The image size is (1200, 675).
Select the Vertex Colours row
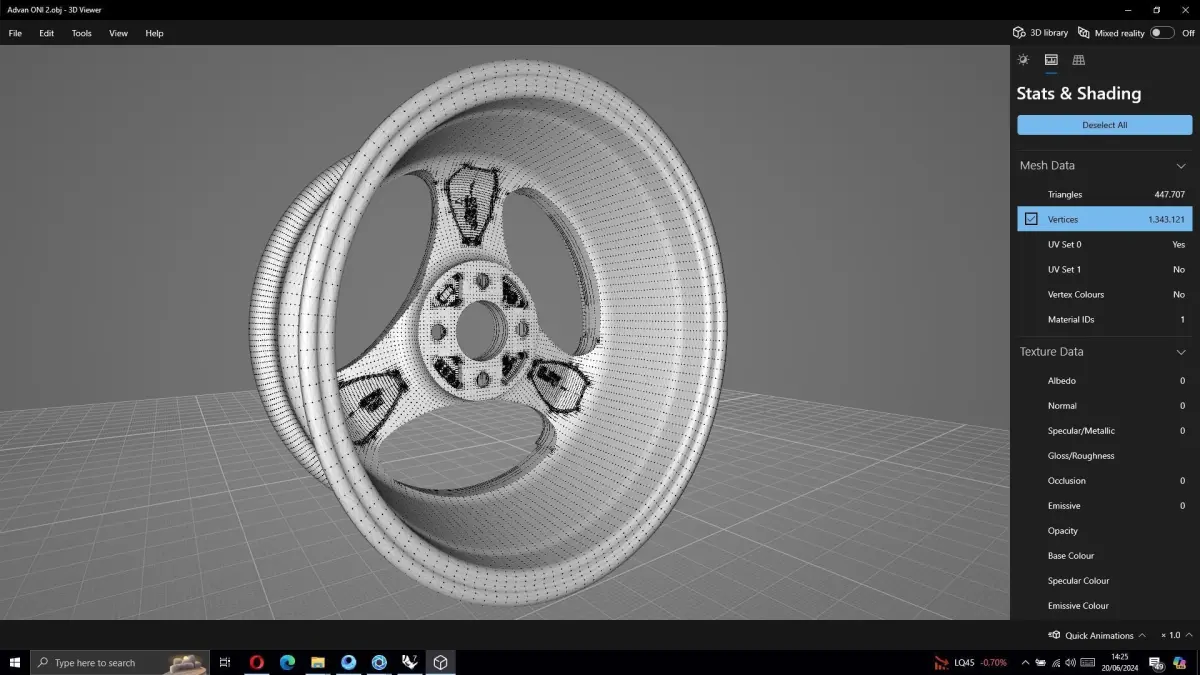[1105, 294]
